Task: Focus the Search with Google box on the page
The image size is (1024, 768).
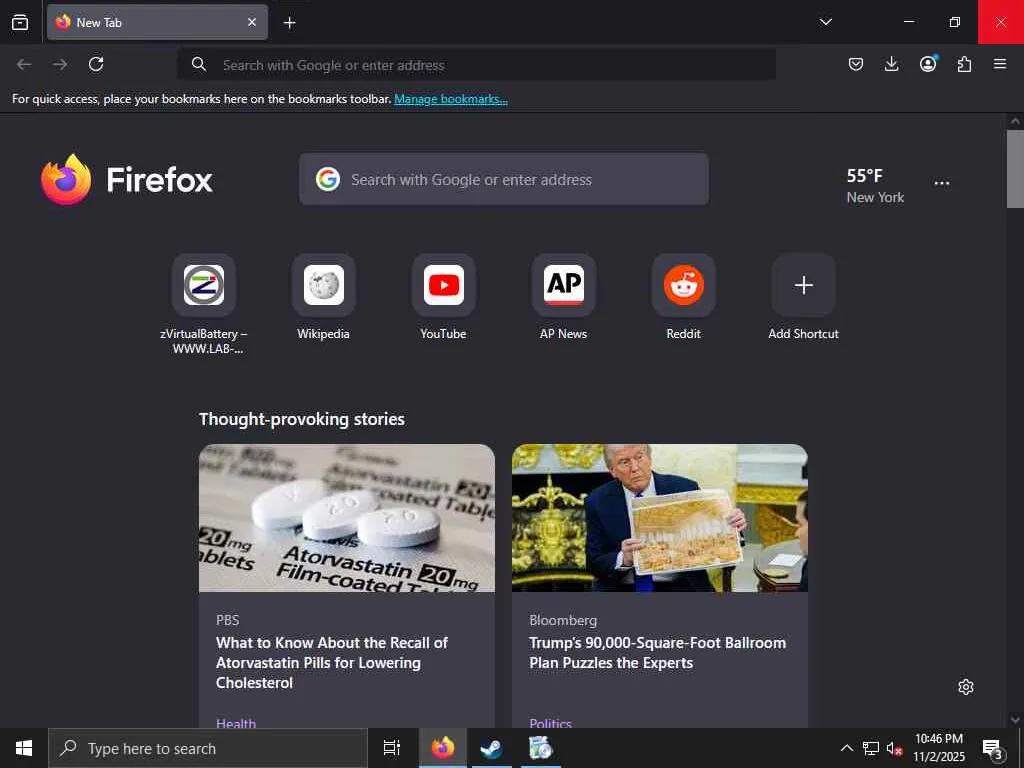Action: click(504, 179)
